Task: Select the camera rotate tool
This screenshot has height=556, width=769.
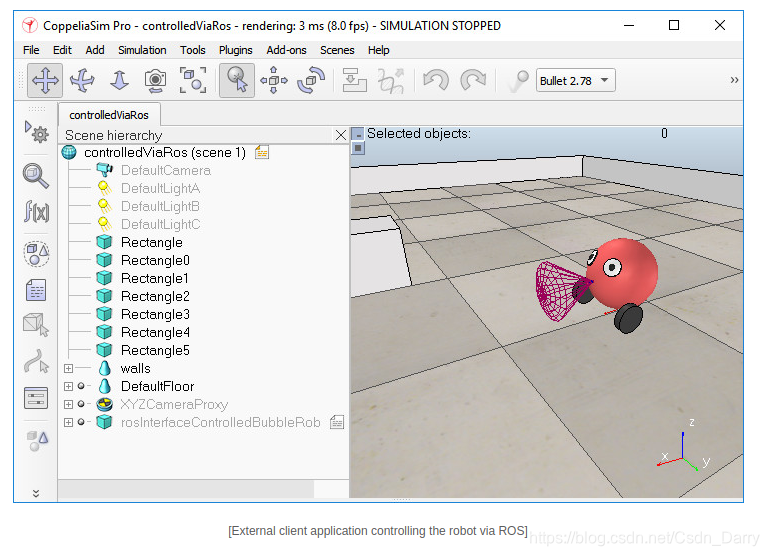Action: 82,80
